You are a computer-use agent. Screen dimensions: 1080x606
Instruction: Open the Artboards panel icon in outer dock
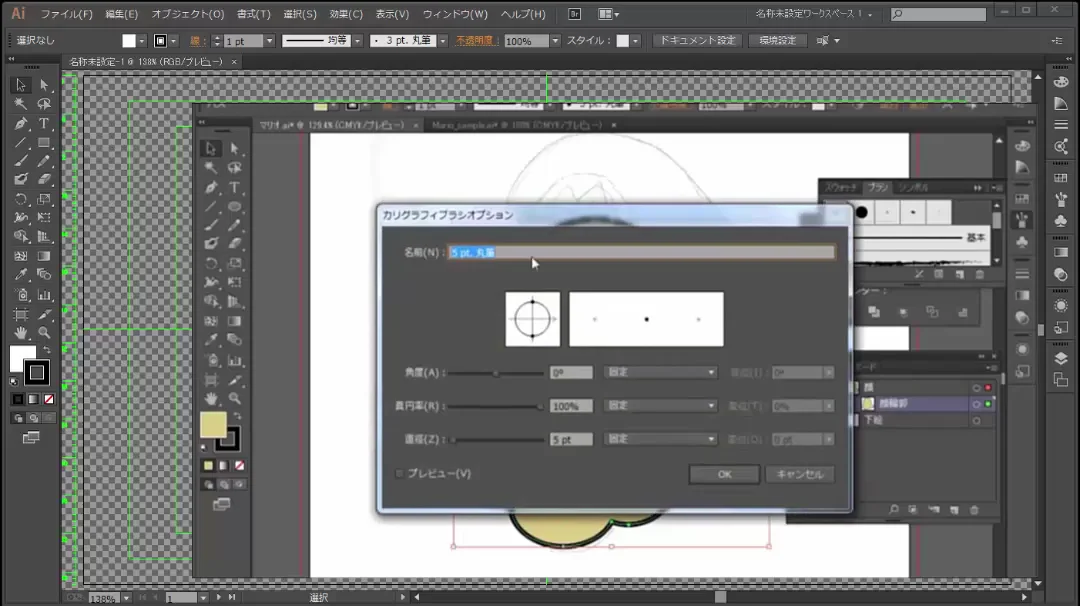[1061, 379]
